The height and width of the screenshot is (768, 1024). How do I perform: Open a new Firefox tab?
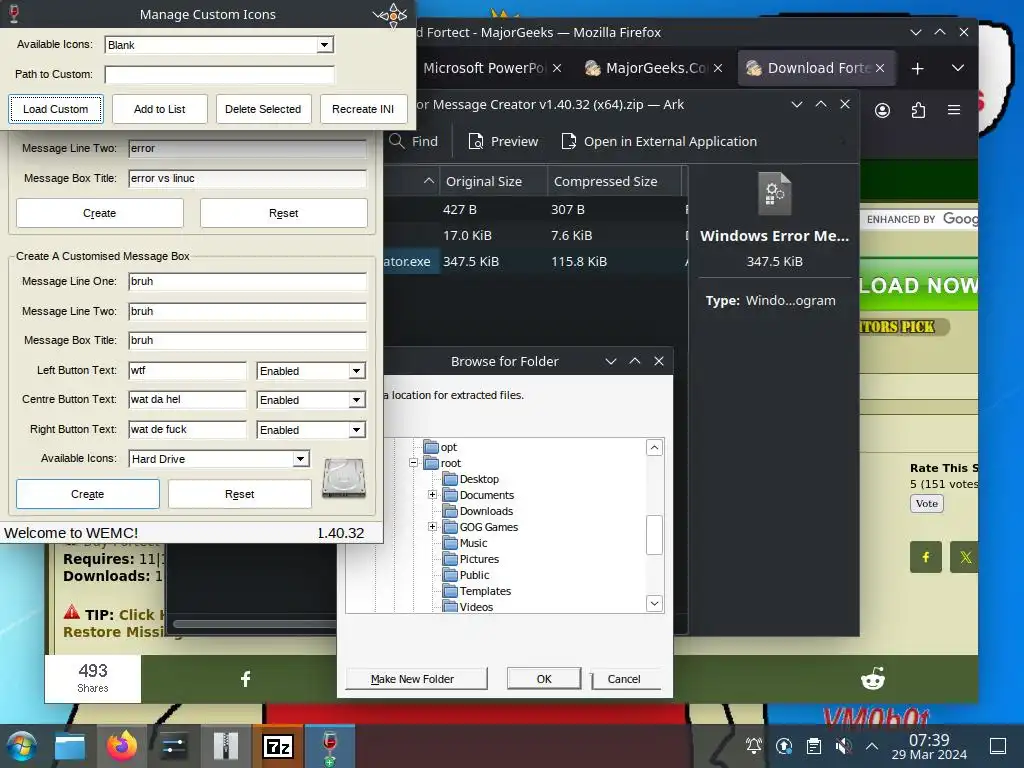[x=918, y=69]
